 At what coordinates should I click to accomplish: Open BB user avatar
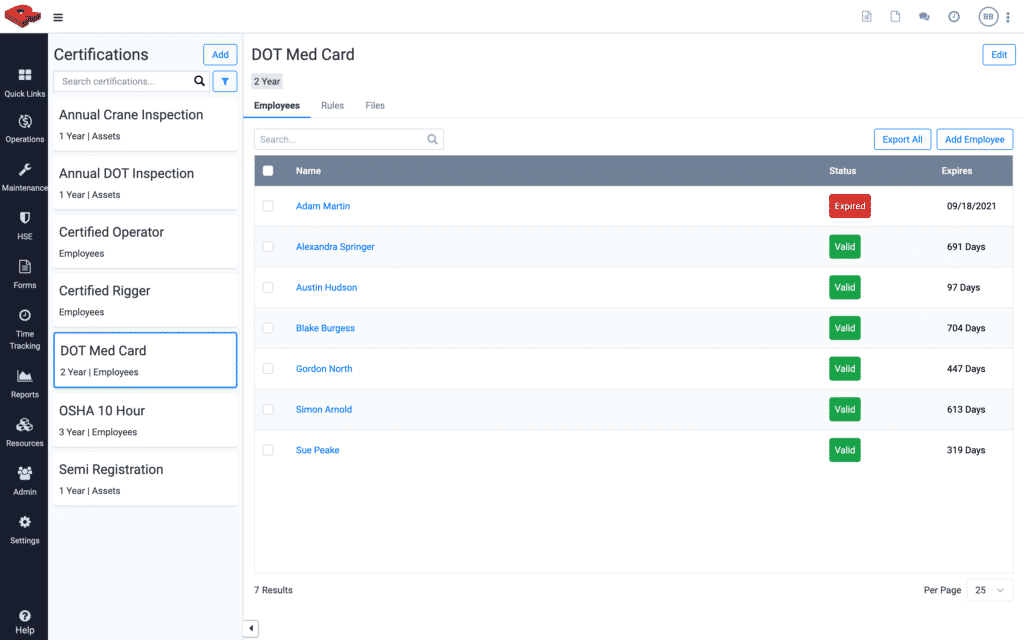[x=987, y=17]
